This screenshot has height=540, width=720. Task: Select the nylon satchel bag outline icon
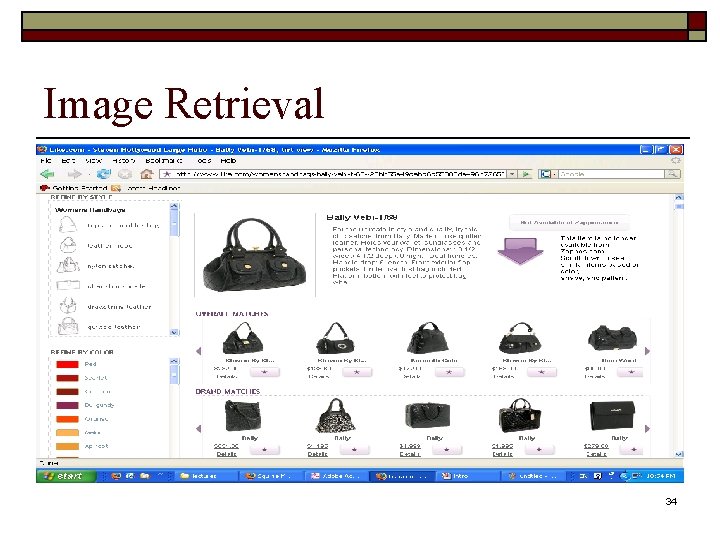68,265
